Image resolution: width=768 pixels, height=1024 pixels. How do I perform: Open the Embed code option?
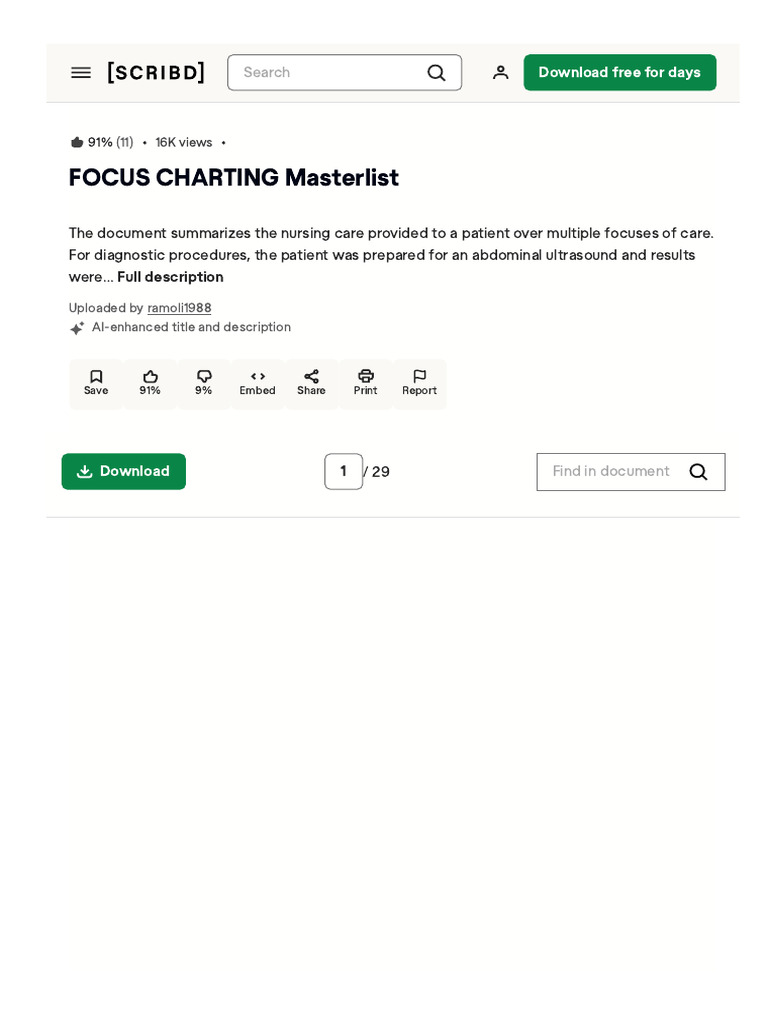pos(257,383)
